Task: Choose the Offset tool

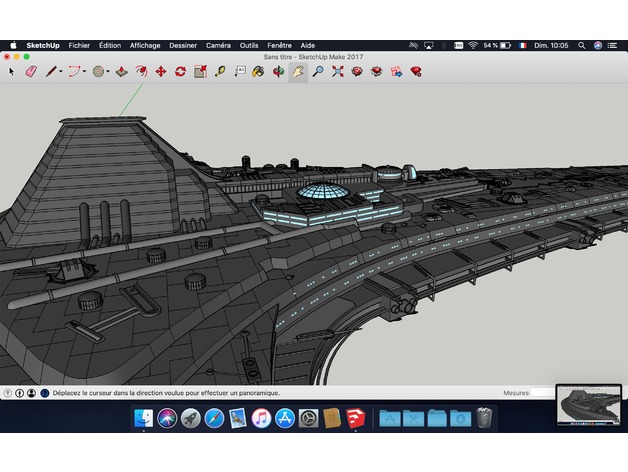Action: click(141, 72)
